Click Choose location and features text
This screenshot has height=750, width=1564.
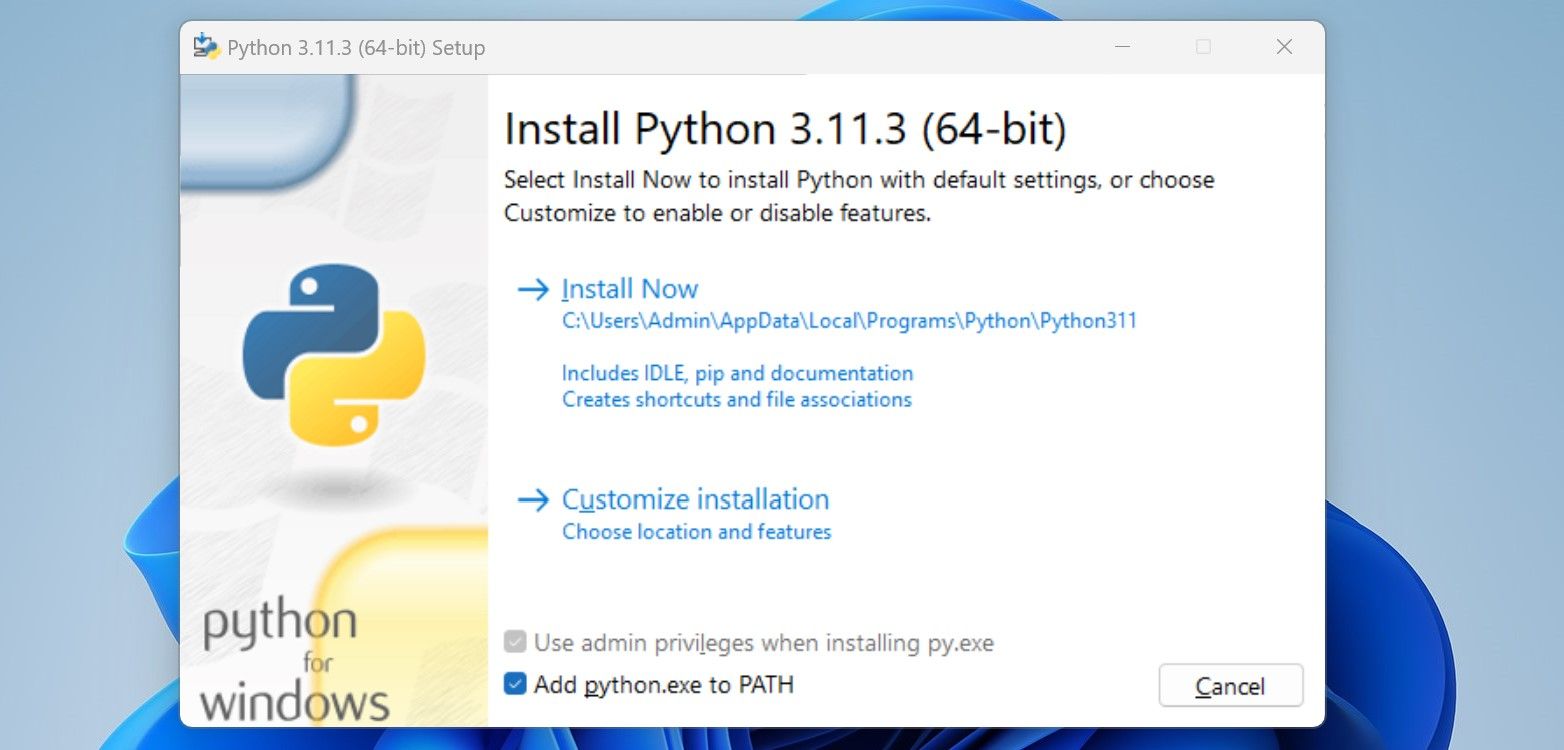pyautogui.click(x=696, y=532)
